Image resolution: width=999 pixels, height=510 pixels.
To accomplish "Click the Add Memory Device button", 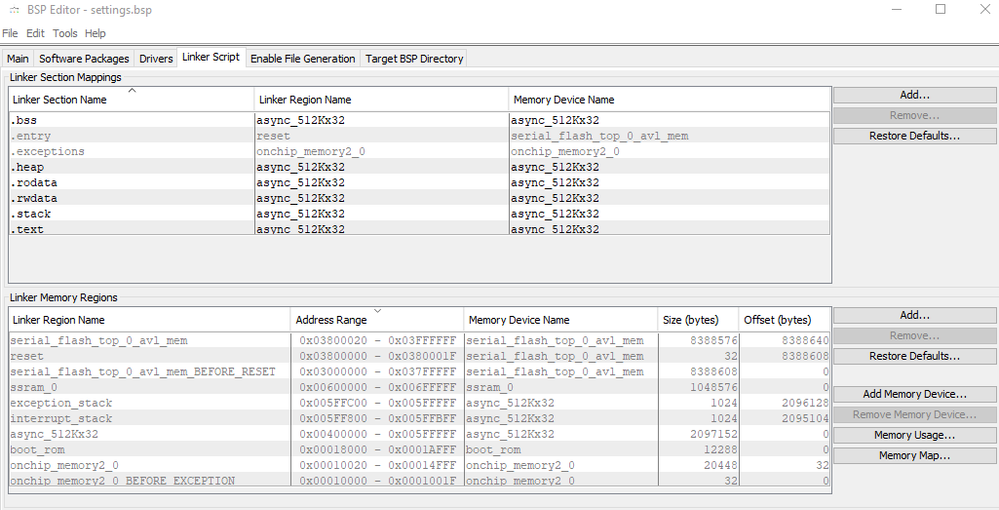I will click(914, 394).
